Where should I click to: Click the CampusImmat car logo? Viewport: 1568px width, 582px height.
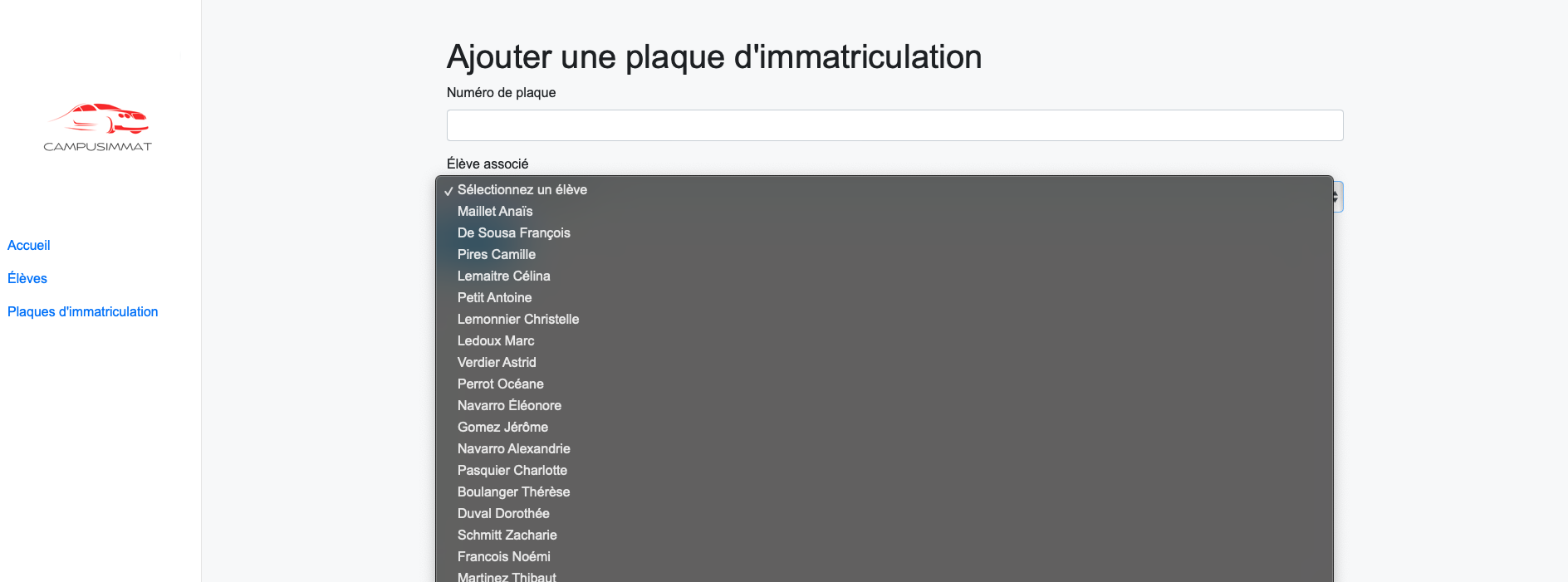click(98, 127)
